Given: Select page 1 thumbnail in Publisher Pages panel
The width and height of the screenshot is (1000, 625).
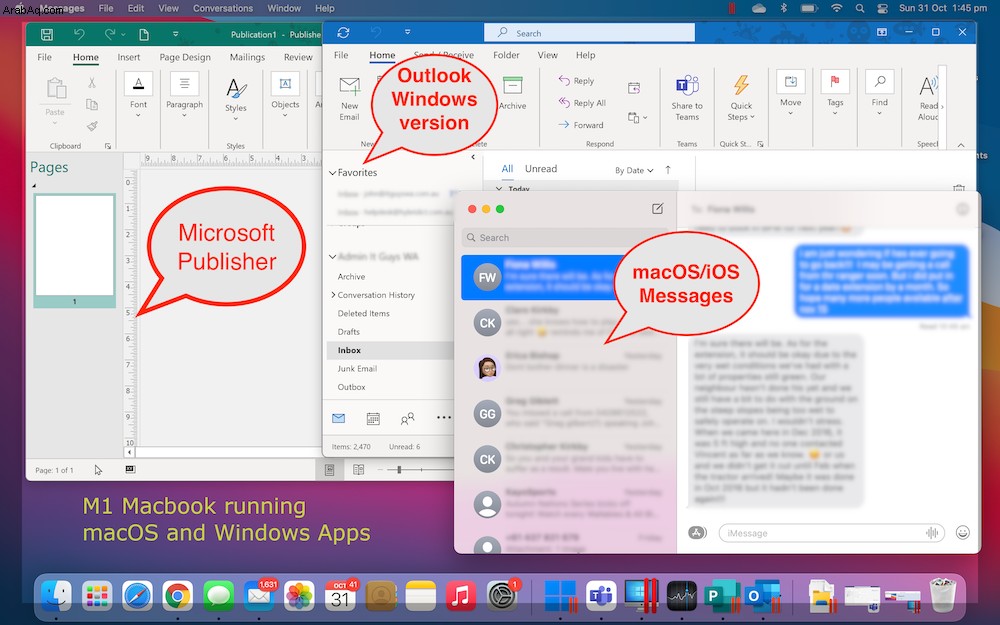Looking at the screenshot, I should point(75,250).
